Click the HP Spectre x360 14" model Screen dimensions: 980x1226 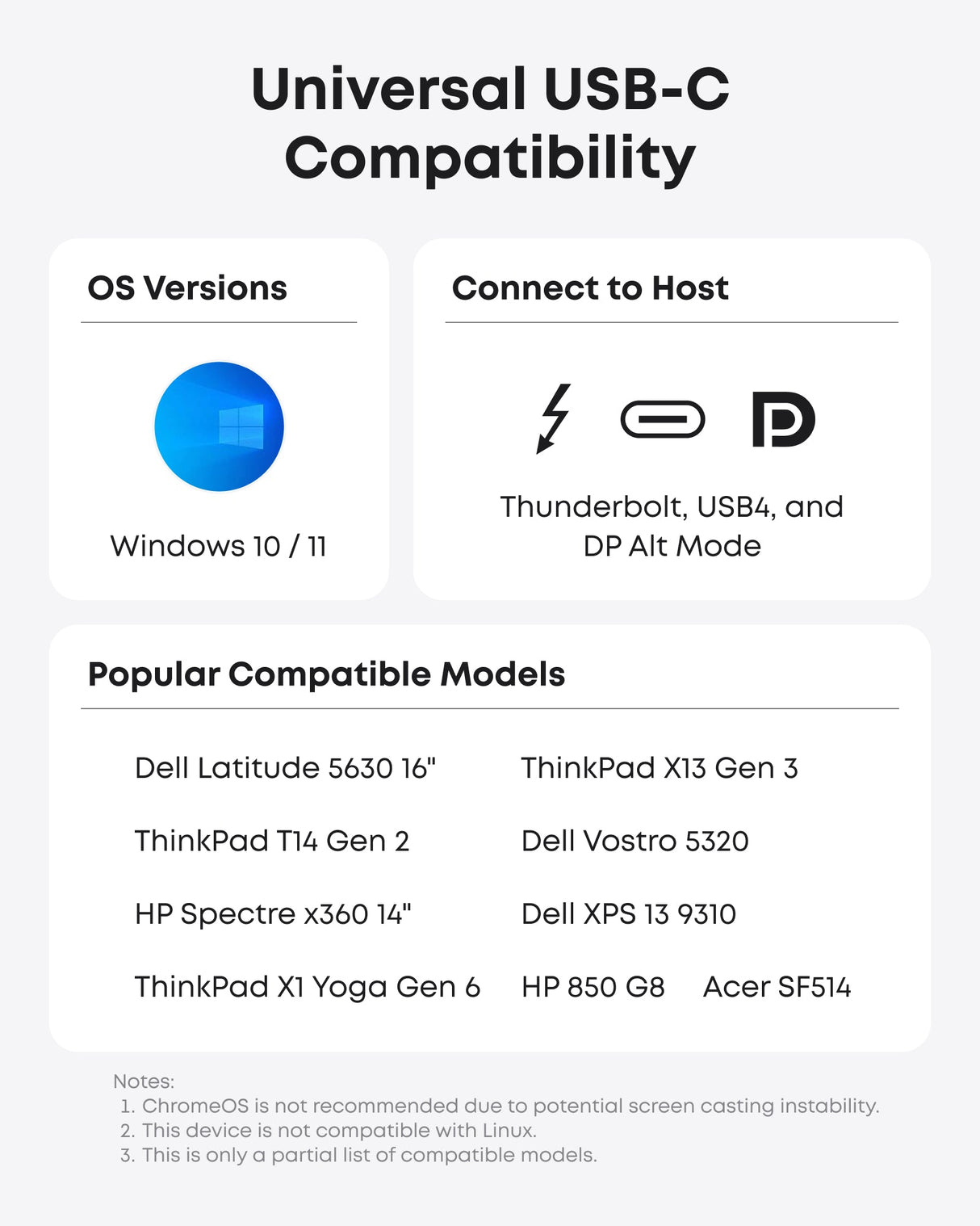point(273,914)
